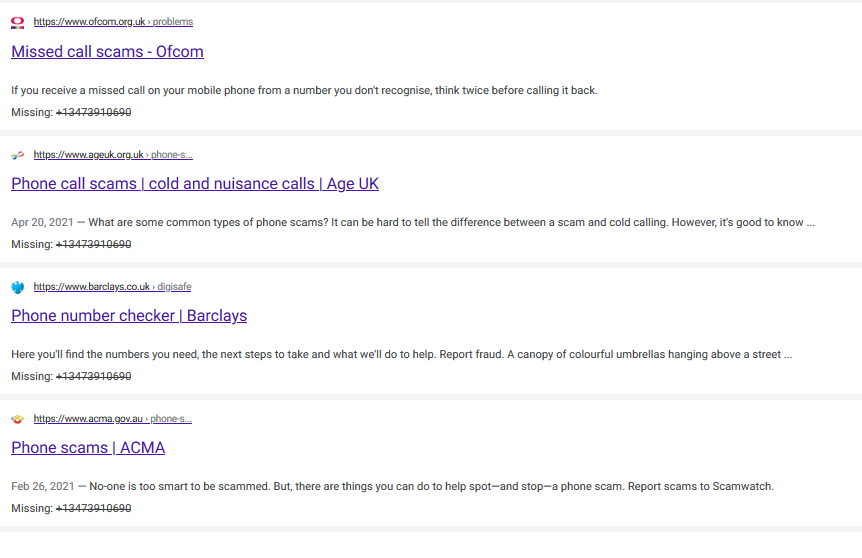Click the Ofcom favicon icon
The height and width of the screenshot is (558, 862).
pos(18,23)
